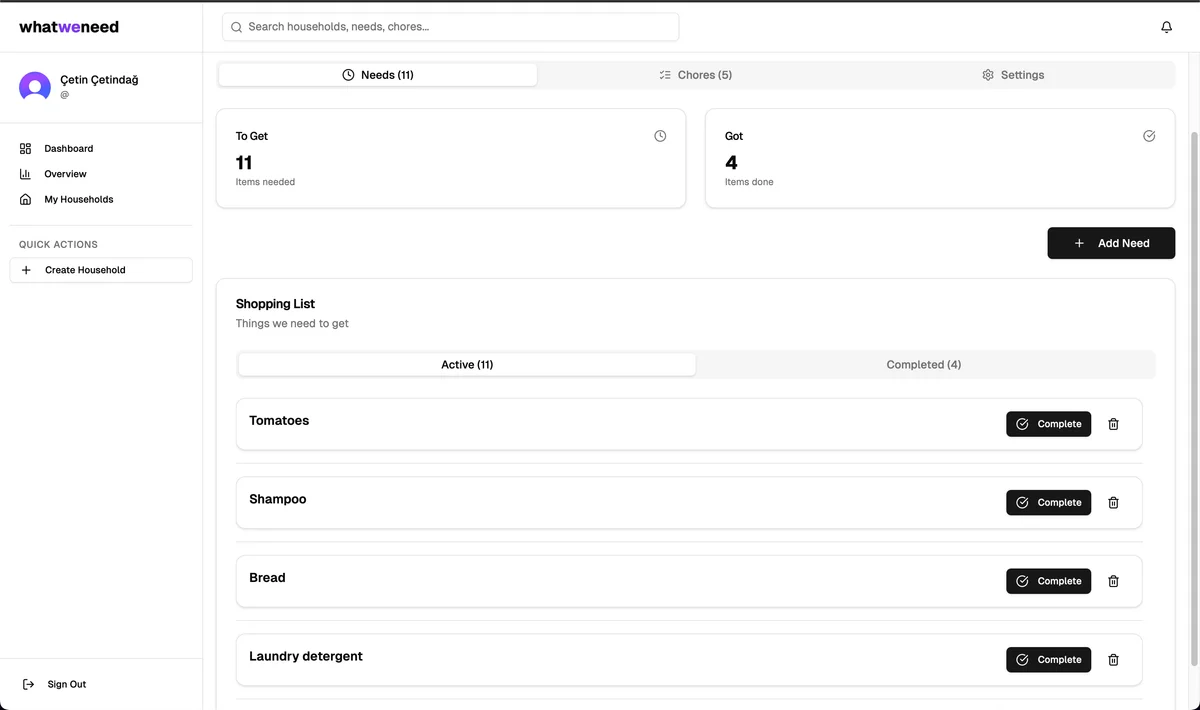Click Create Household quick action
The width and height of the screenshot is (1200, 710).
tap(100, 270)
